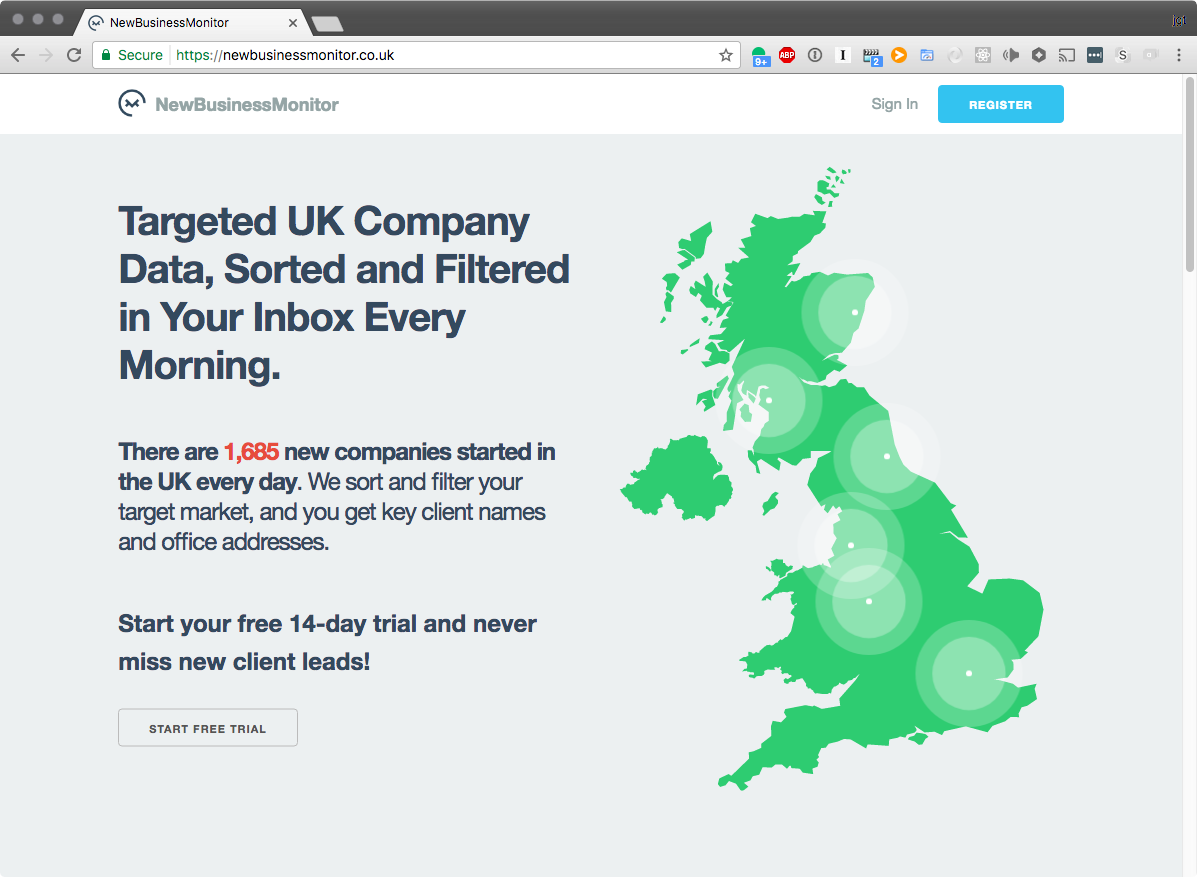Open the orange arrow extension
The image size is (1197, 877).
pyautogui.click(x=899, y=55)
